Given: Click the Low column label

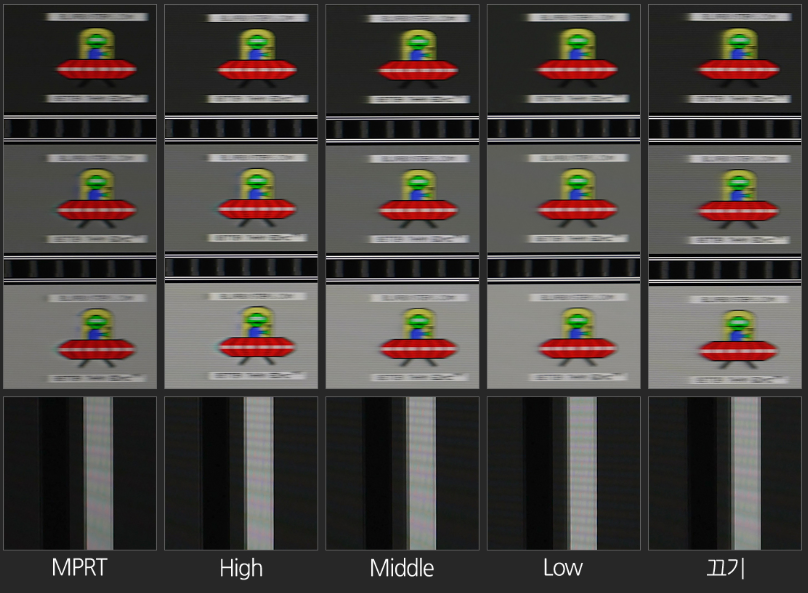Looking at the screenshot, I should pyautogui.click(x=563, y=569).
